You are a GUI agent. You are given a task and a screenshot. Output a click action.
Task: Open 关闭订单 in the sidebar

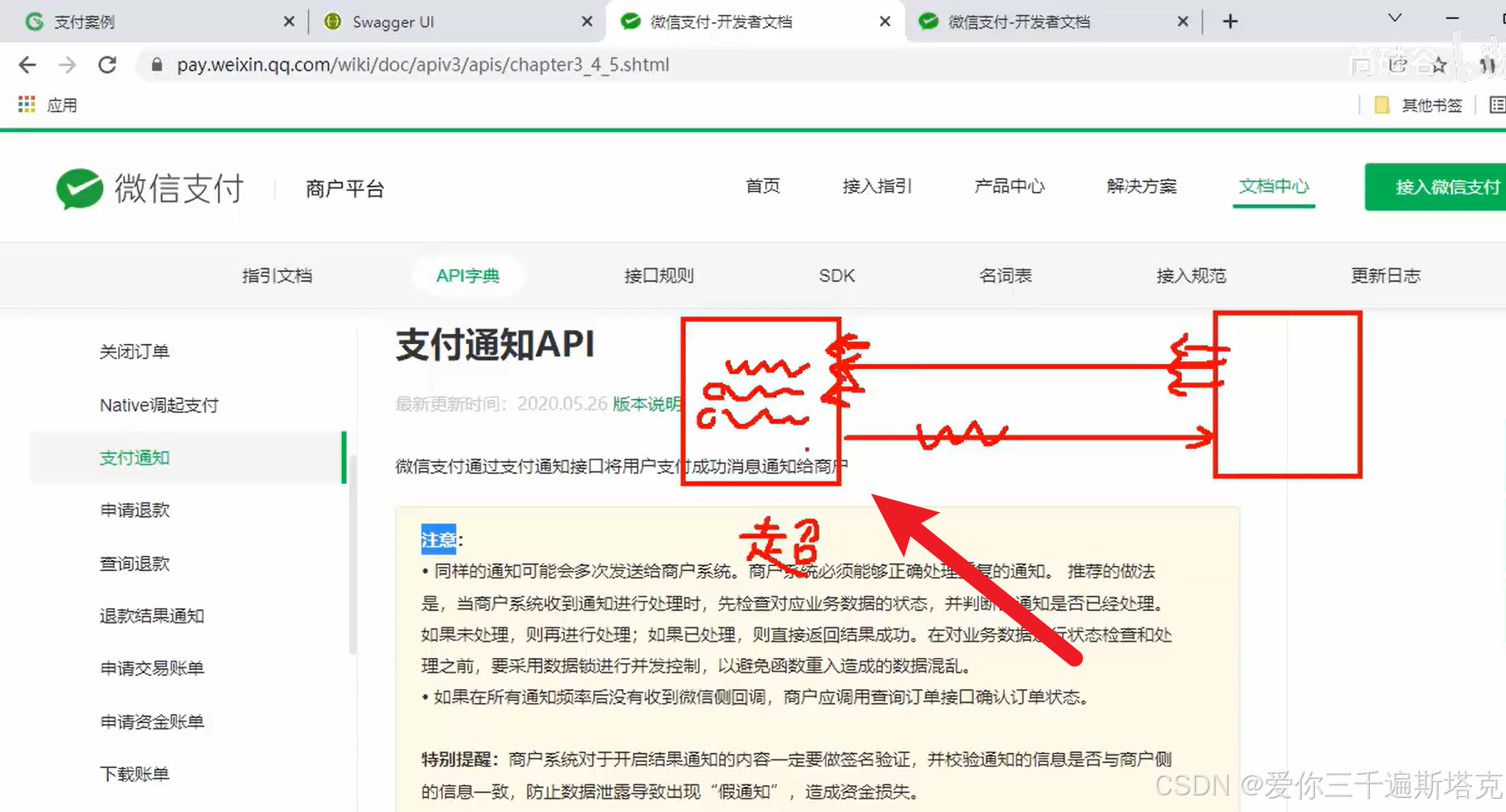[135, 352]
